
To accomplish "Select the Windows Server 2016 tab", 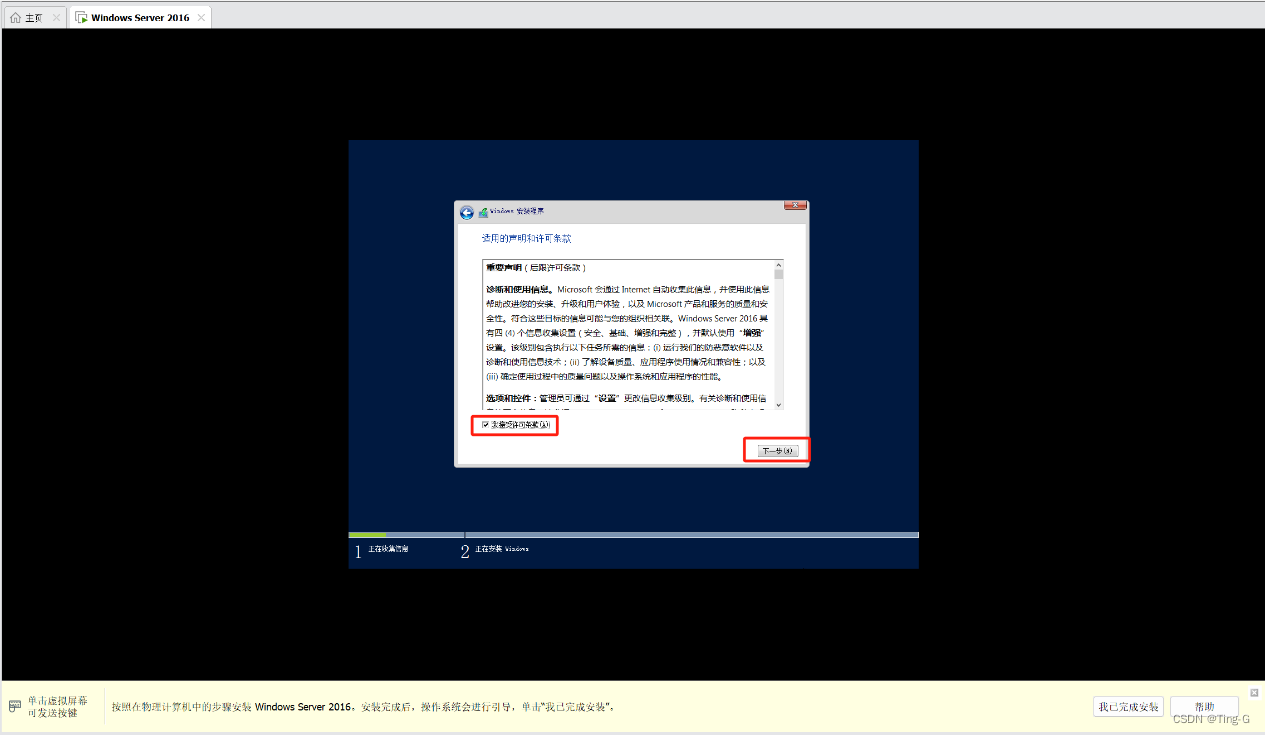I will tap(140, 18).
